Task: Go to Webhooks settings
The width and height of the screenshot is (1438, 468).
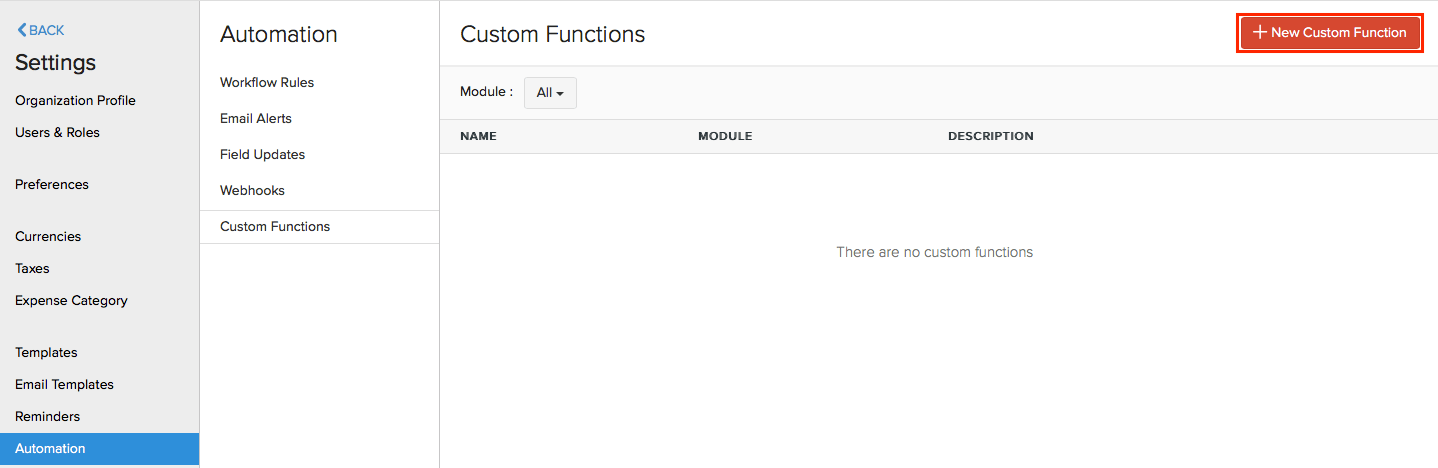Action: 252,190
